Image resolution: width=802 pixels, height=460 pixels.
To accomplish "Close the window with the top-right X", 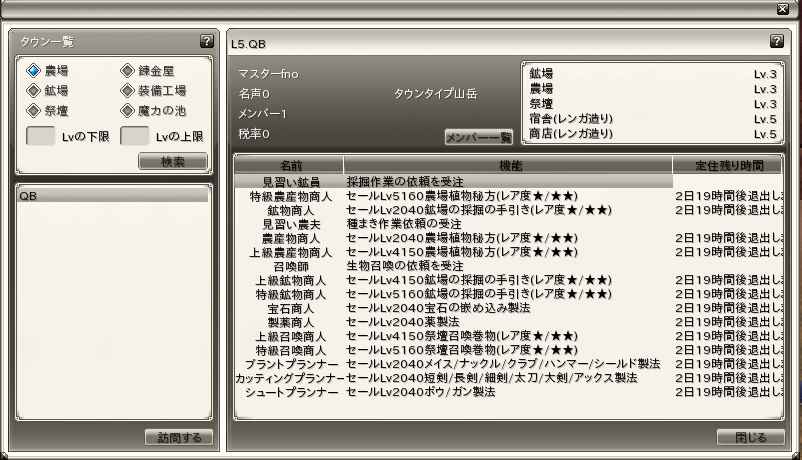I will [x=783, y=8].
